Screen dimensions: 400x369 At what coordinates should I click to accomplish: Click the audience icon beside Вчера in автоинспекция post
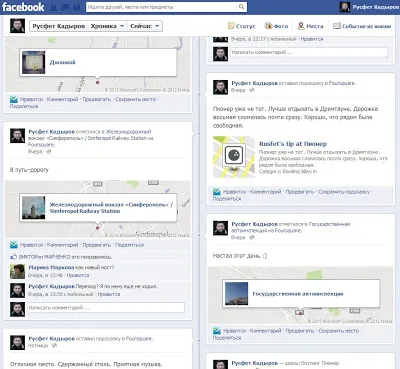click(x=252, y=237)
